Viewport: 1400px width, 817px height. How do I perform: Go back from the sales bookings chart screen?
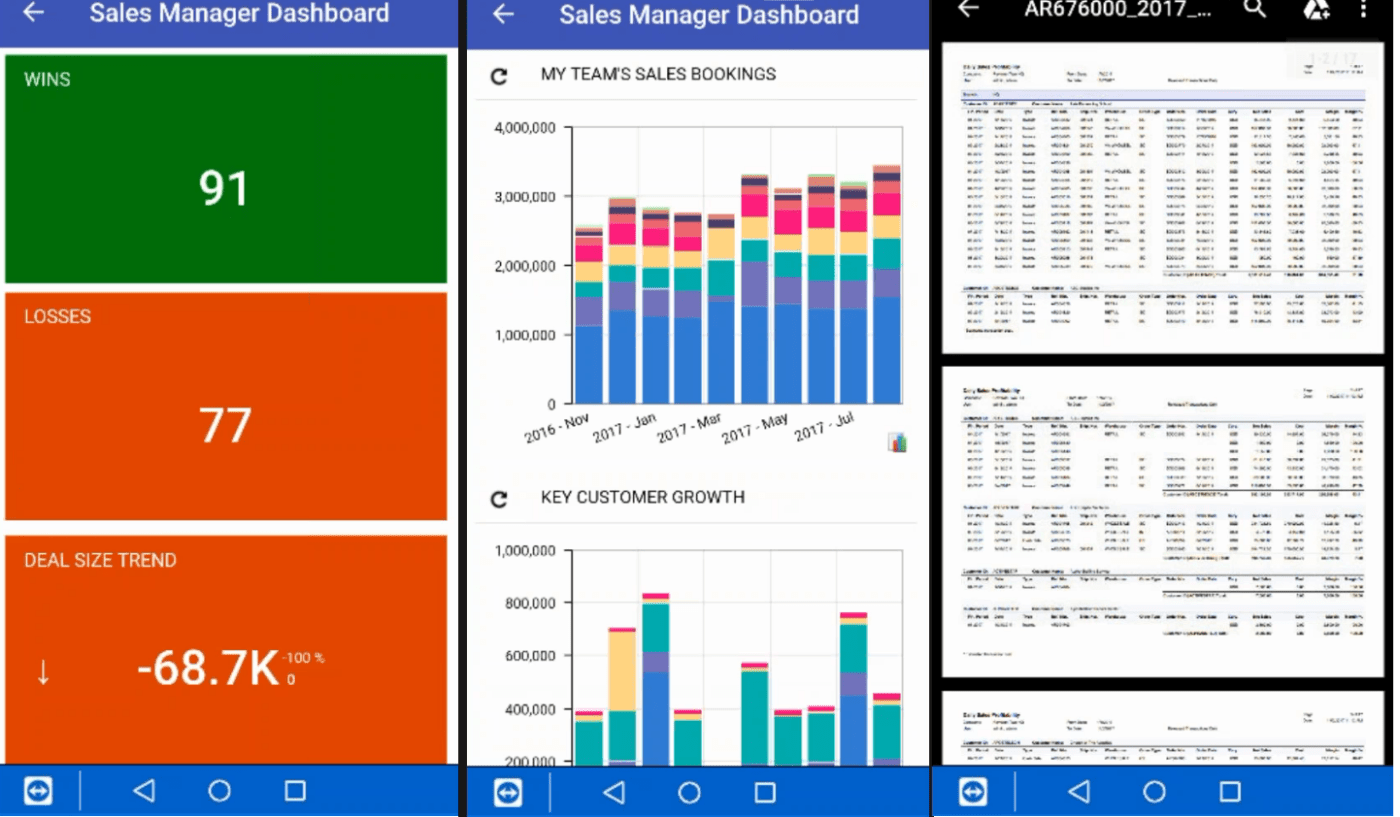tap(503, 14)
